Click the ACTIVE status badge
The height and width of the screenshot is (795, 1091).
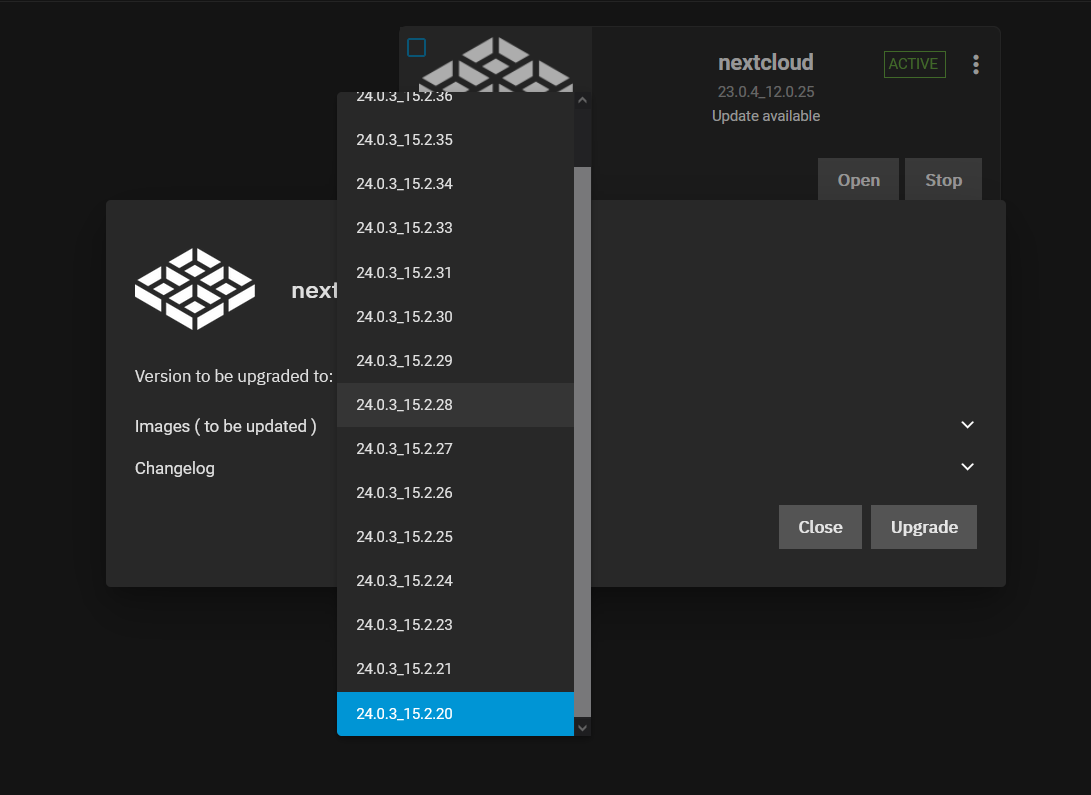click(x=914, y=64)
